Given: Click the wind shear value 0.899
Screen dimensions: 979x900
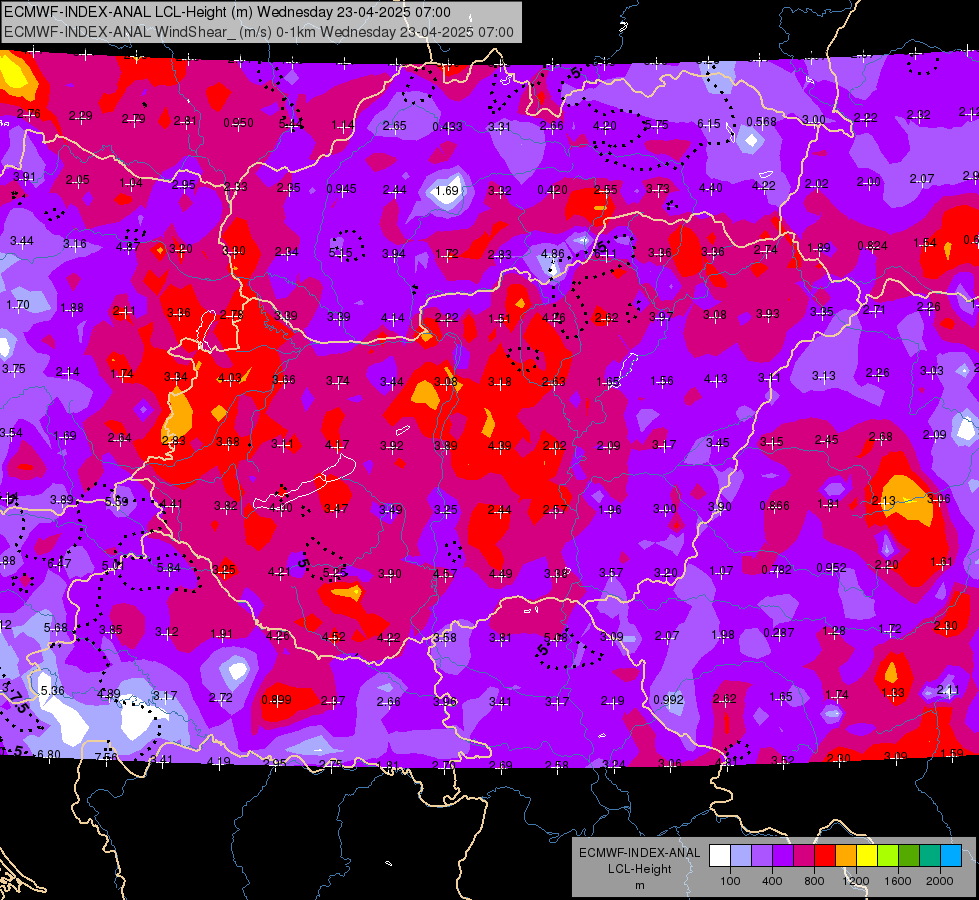Looking at the screenshot, I should pos(277,700).
